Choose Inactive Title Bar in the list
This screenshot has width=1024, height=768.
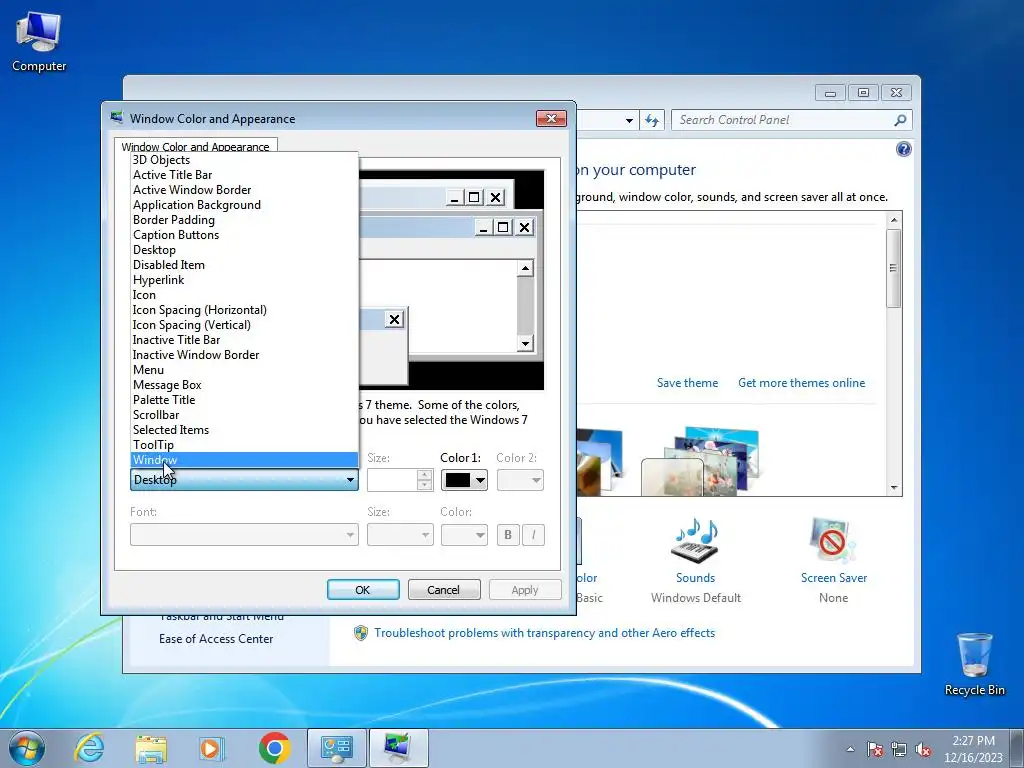(x=244, y=340)
